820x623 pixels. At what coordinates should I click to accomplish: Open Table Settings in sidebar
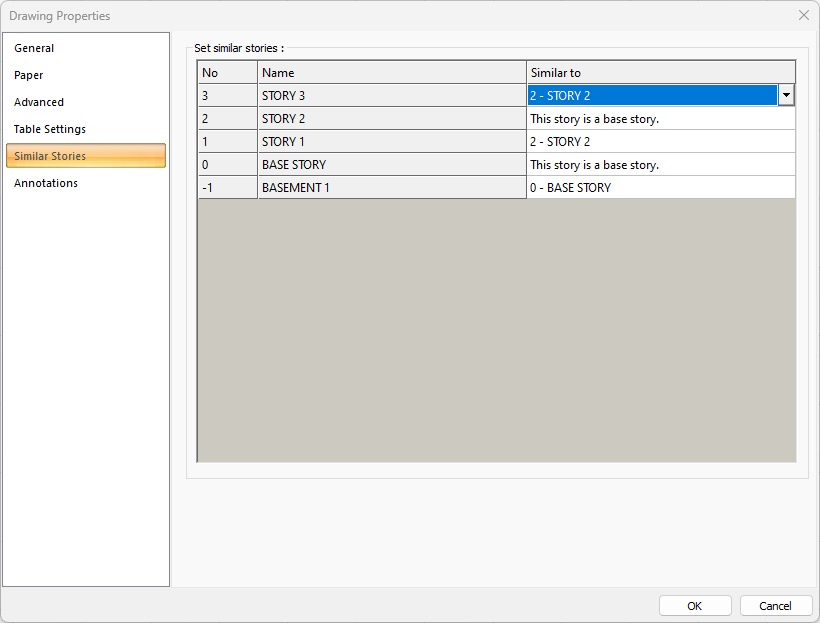[x=50, y=129]
